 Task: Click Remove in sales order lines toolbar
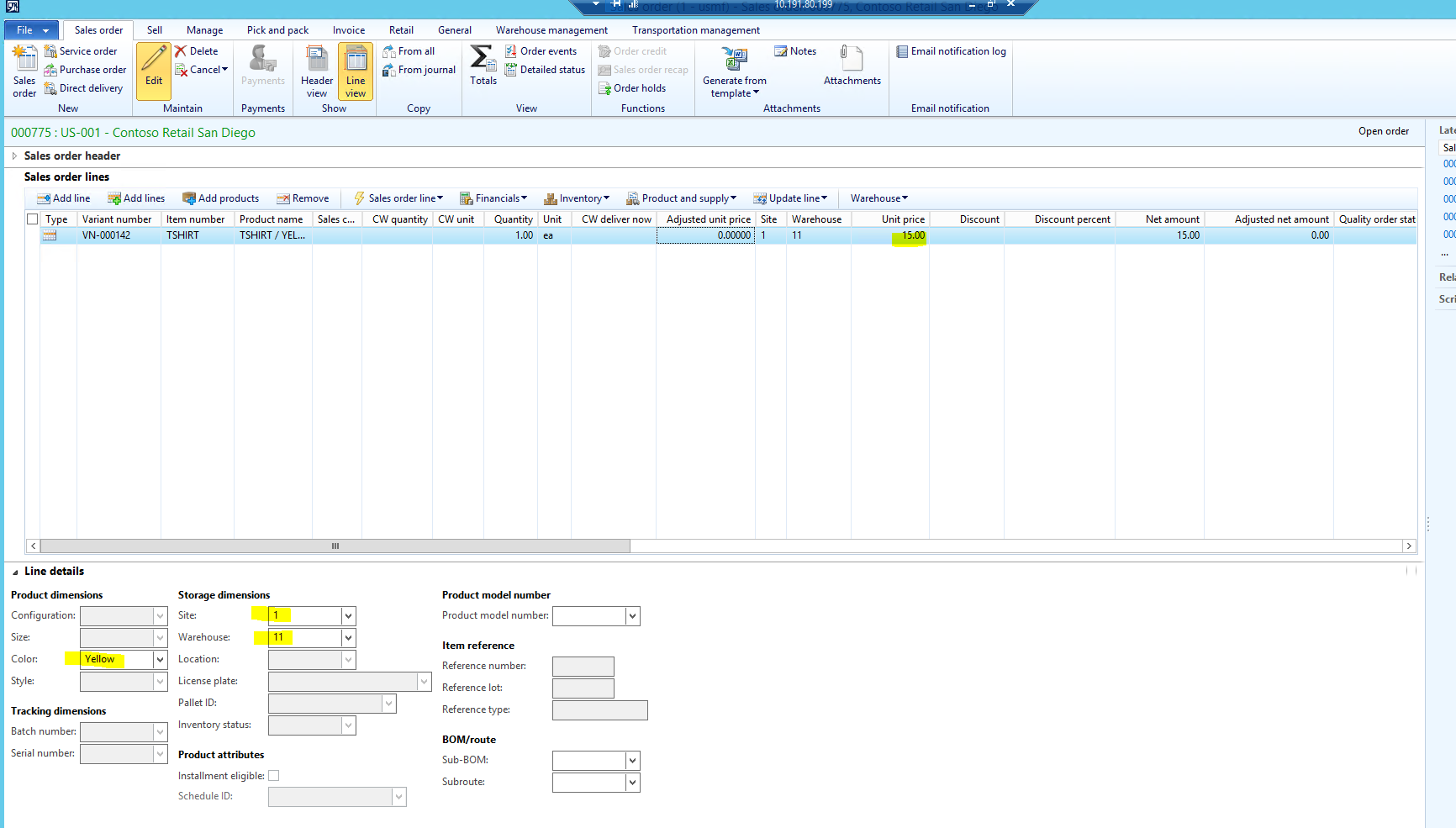pyautogui.click(x=303, y=198)
